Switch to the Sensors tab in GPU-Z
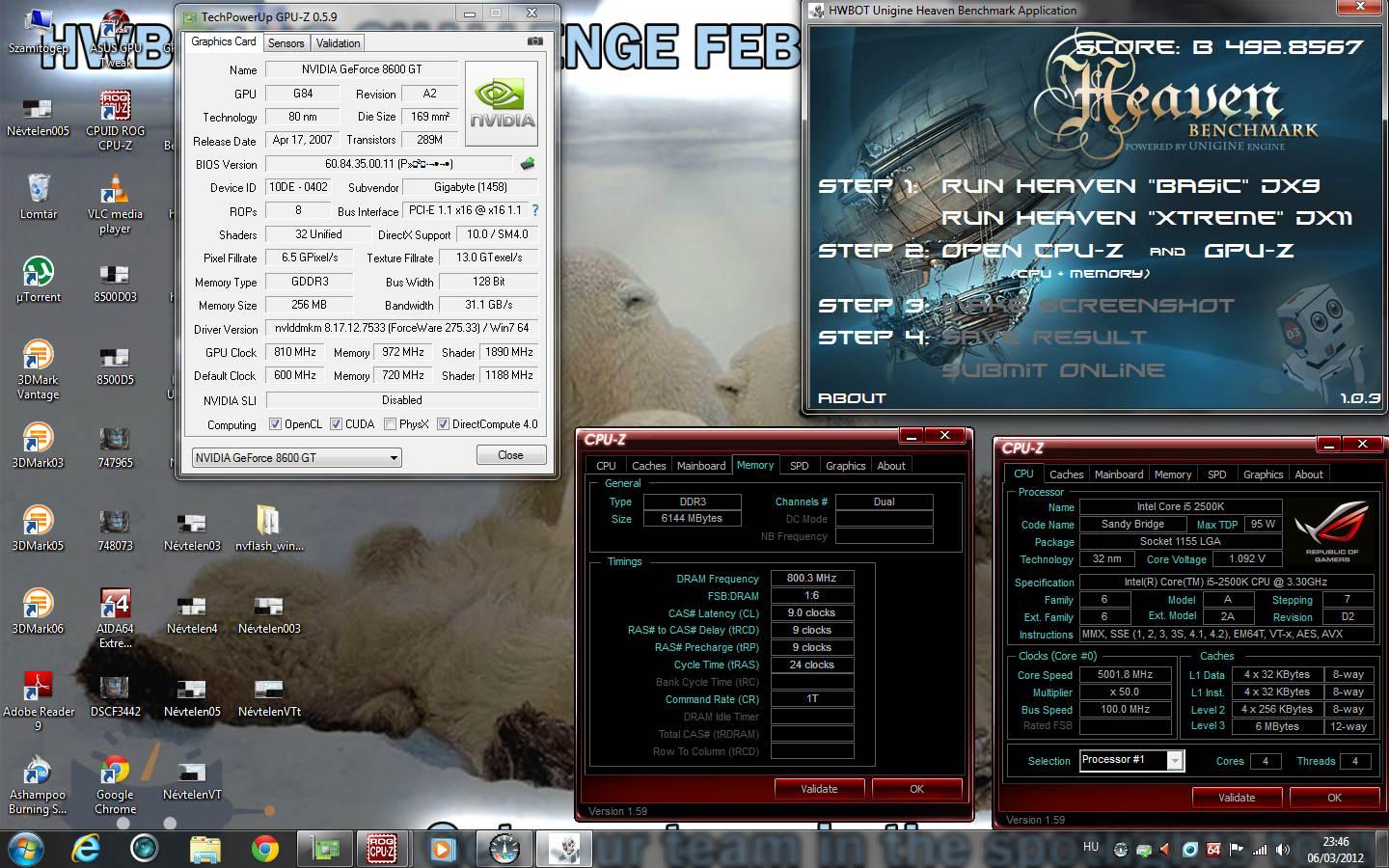1389x868 pixels. (x=286, y=42)
